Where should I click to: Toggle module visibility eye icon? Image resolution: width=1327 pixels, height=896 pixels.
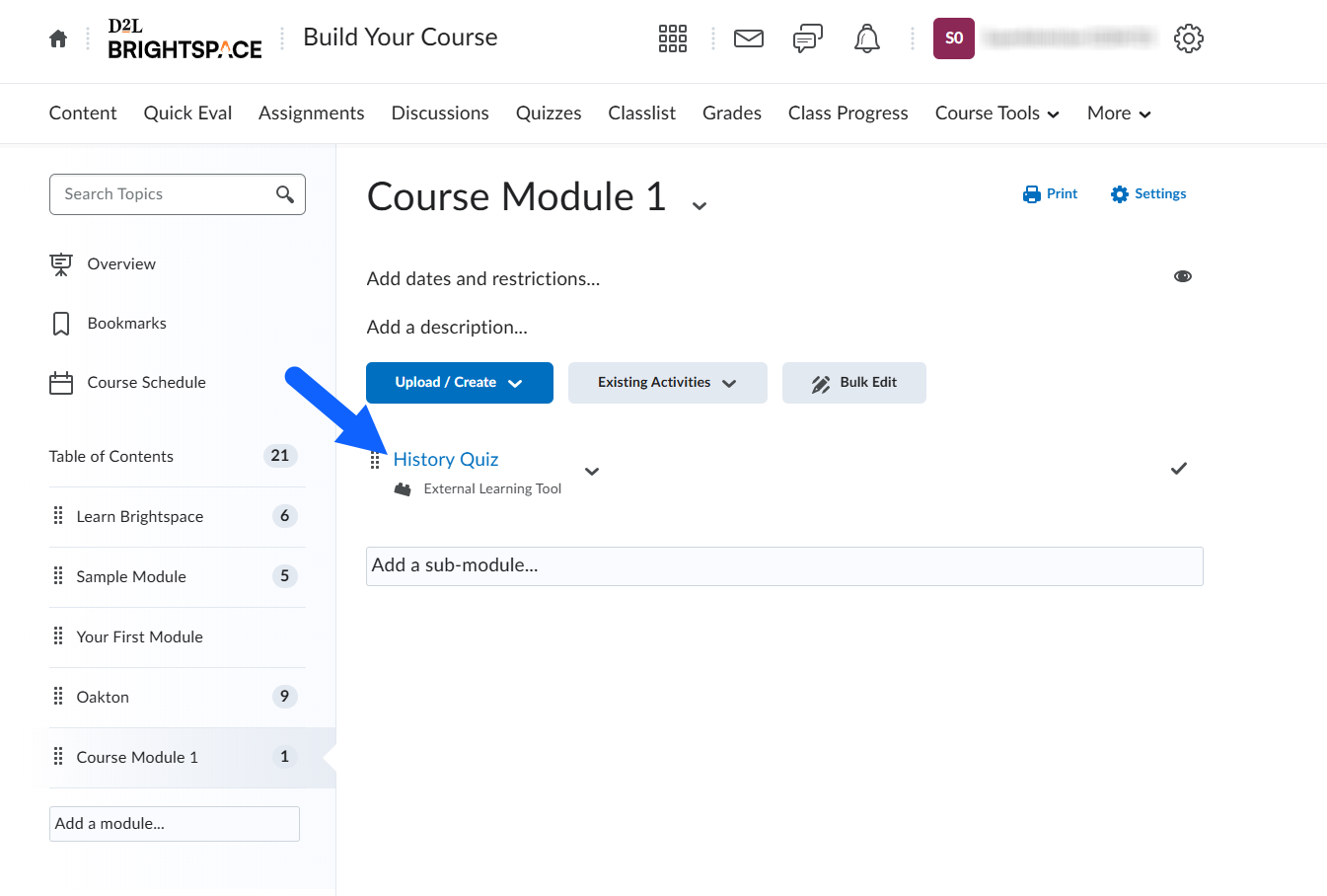[x=1182, y=276]
